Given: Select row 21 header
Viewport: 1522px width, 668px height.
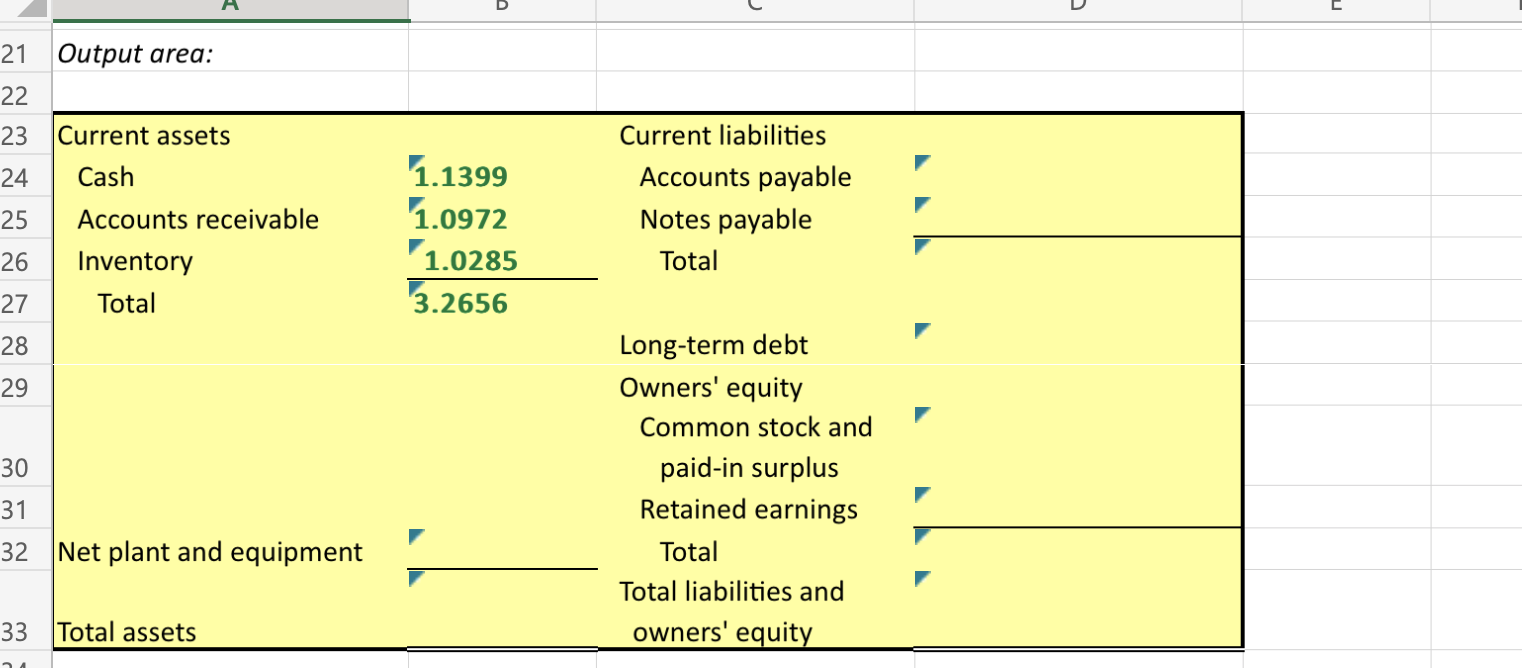Looking at the screenshot, I should [x=25, y=51].
